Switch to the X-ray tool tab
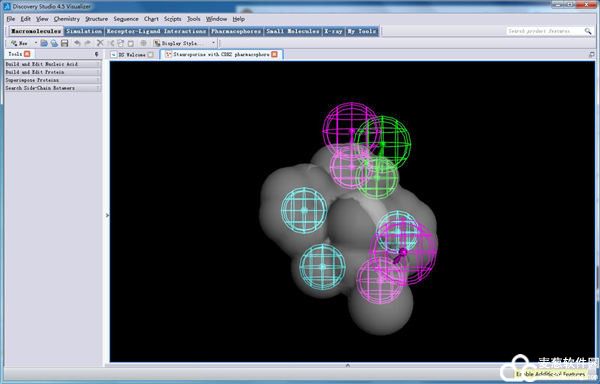Viewport: 600px width, 384px height. point(333,31)
